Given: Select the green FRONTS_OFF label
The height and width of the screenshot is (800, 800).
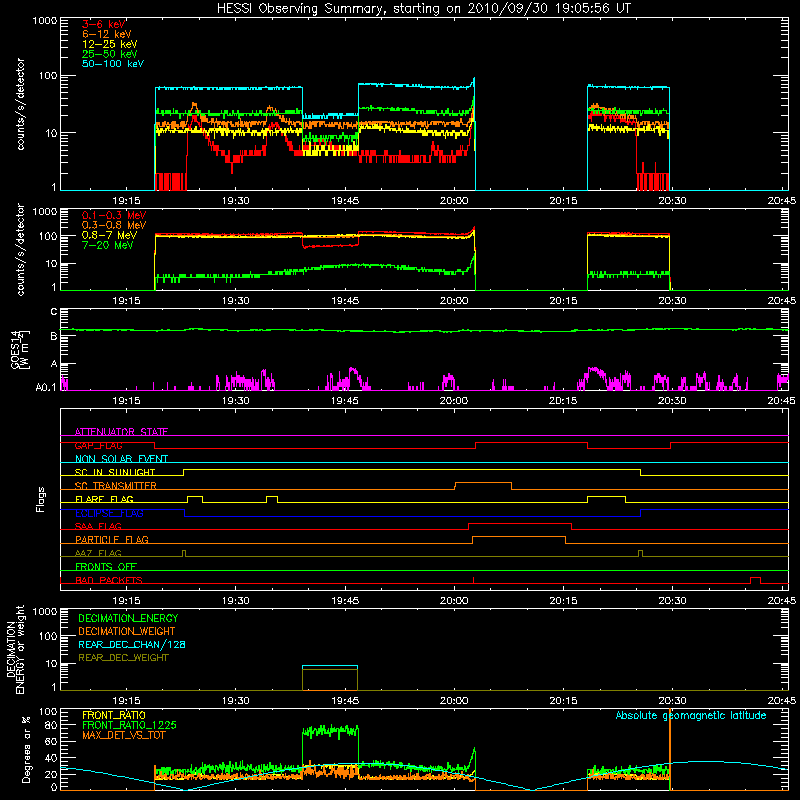Looking at the screenshot, I should [106, 567].
